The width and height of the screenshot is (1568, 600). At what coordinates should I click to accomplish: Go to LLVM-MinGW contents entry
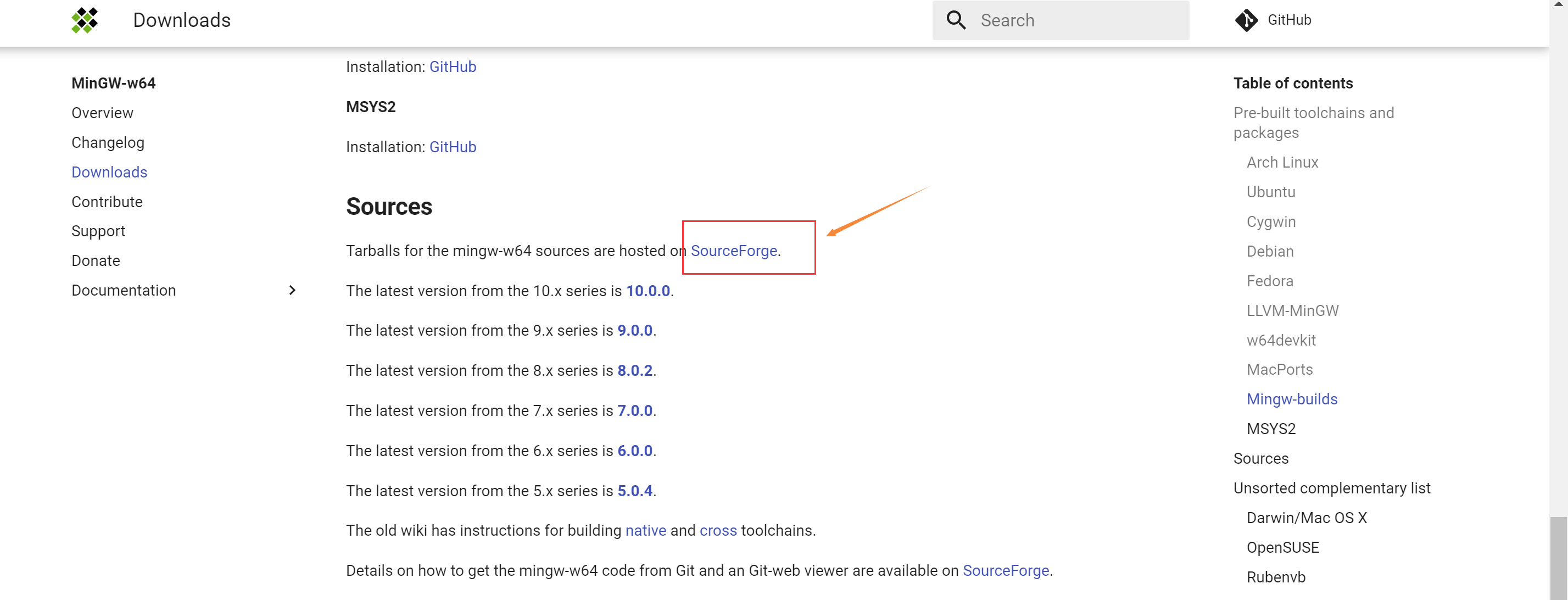point(1292,310)
